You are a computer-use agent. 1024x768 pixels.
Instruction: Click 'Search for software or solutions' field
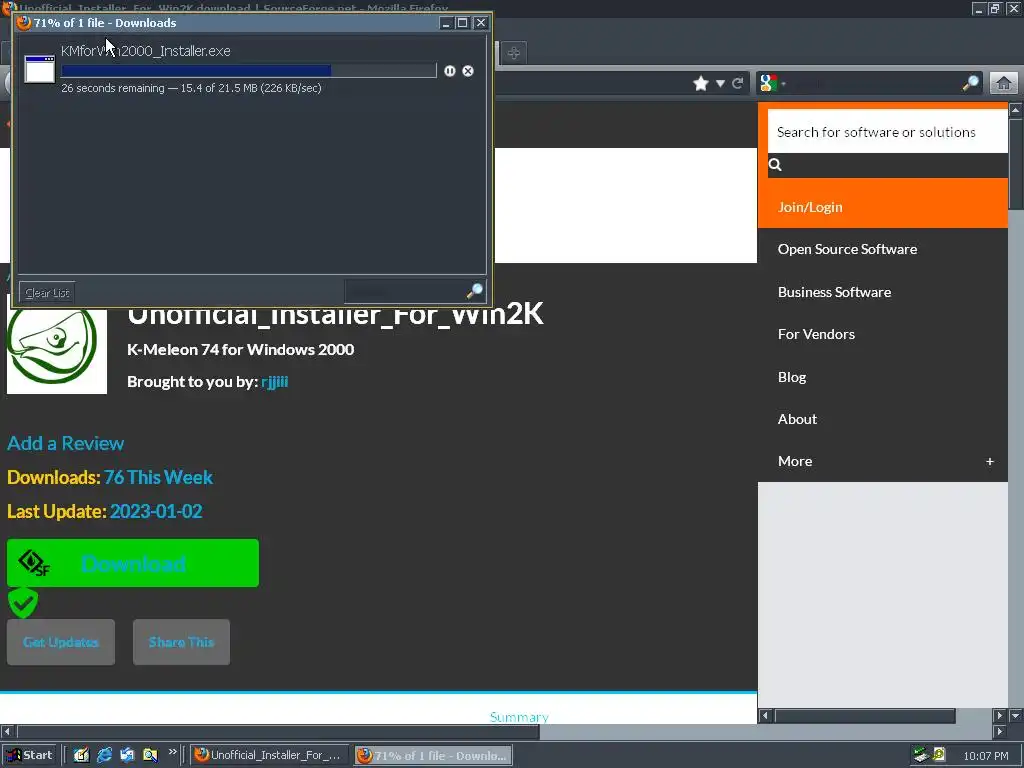point(888,132)
